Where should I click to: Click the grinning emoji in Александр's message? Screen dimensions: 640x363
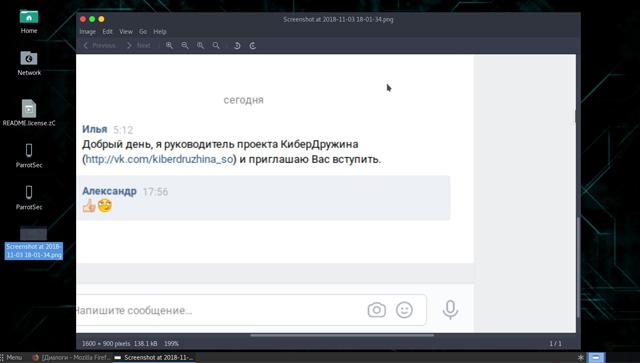pyautogui.click(x=105, y=205)
